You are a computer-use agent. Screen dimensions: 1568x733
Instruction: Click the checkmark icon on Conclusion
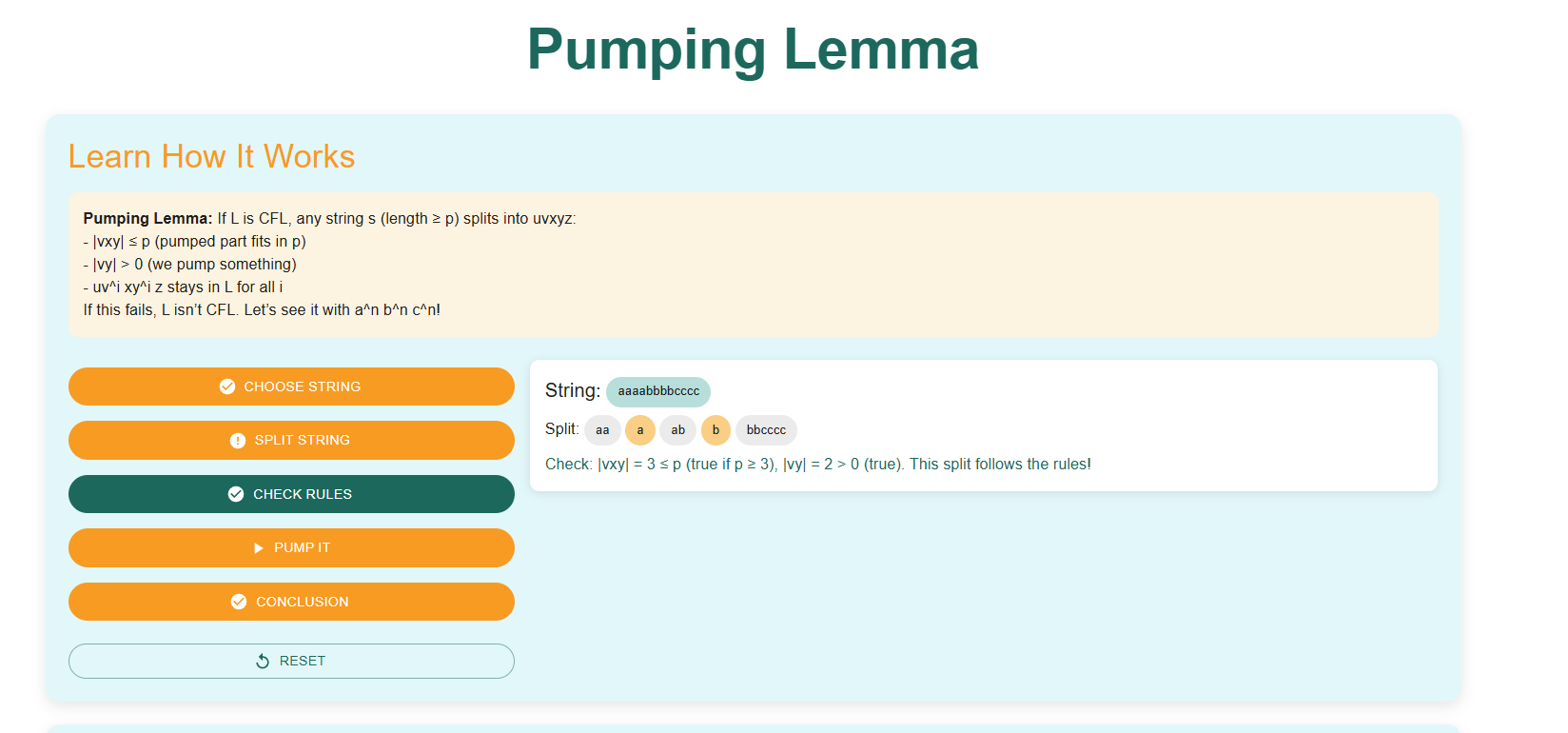[x=239, y=602]
